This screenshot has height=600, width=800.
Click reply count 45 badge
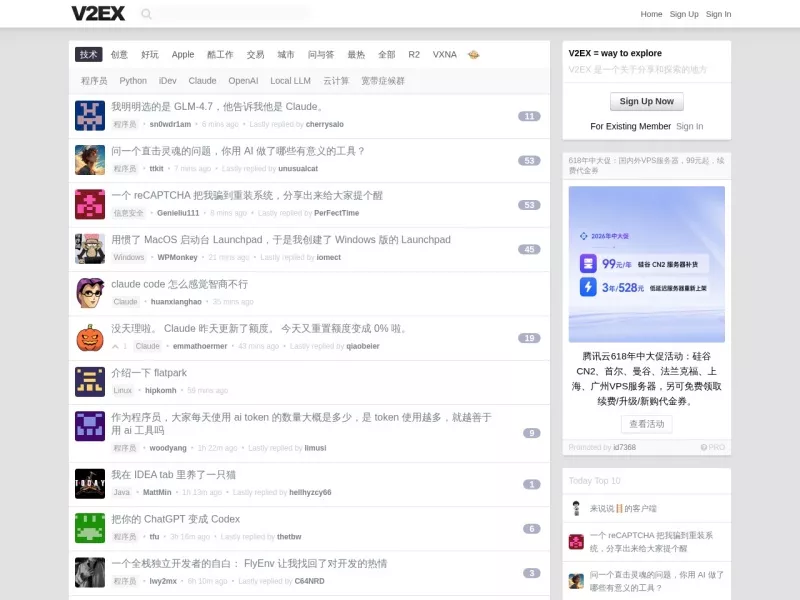point(529,249)
